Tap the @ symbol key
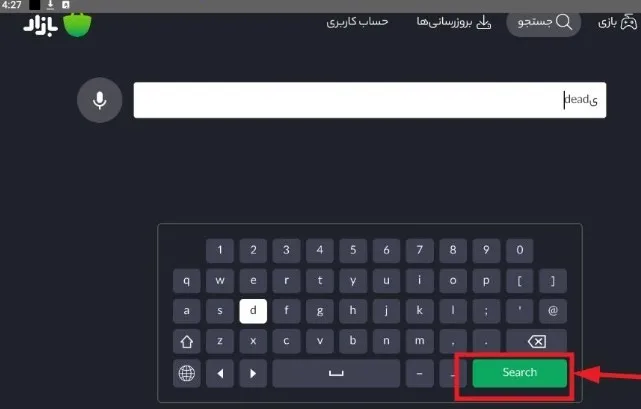Screen dimensions: 641x409 553,311
